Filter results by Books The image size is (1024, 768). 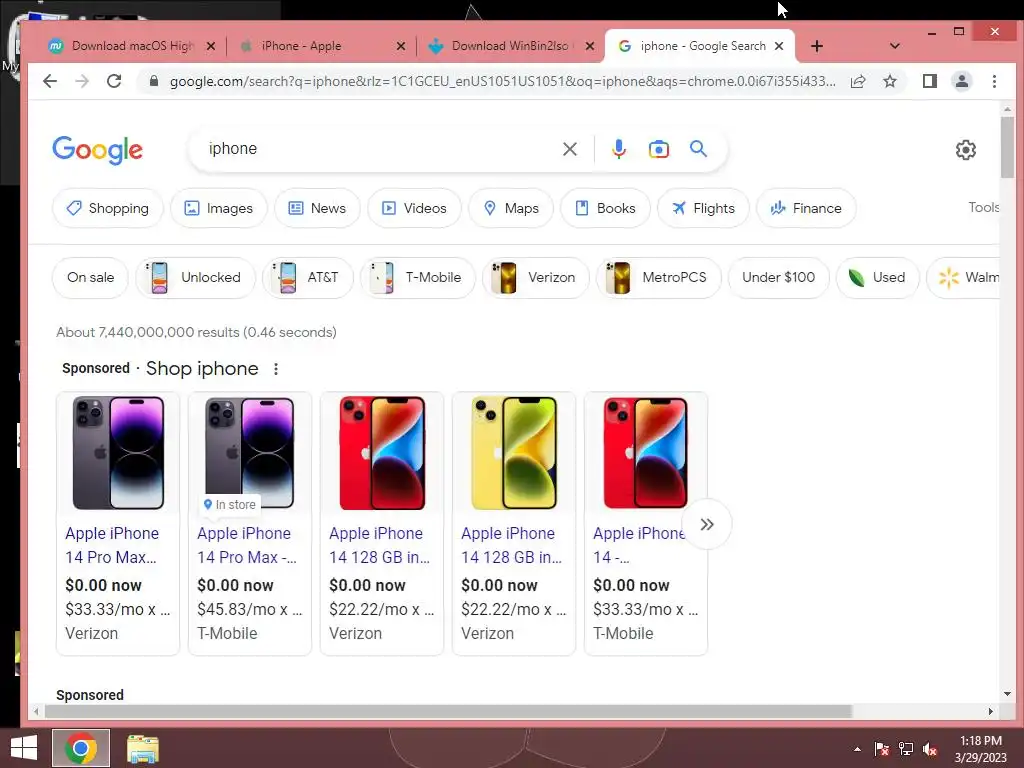coord(605,208)
